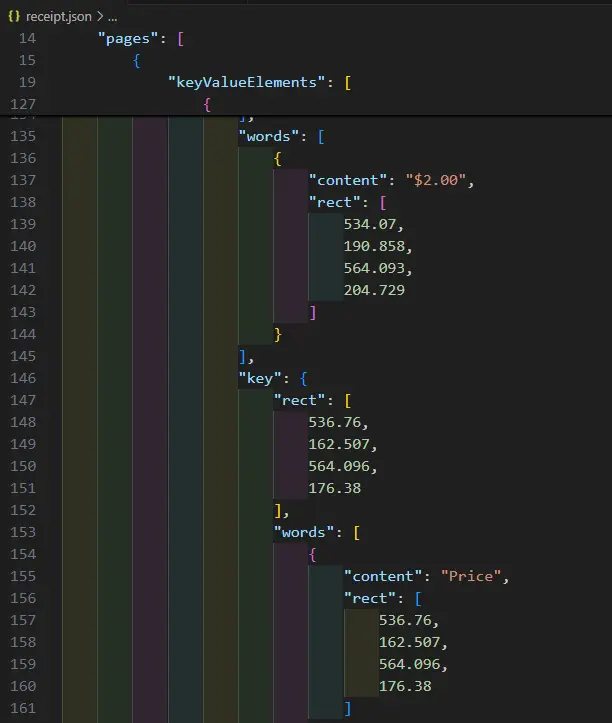Viewport: 612px width, 723px height.
Task: Click the "key" property on line 146
Action: click(x=260, y=379)
